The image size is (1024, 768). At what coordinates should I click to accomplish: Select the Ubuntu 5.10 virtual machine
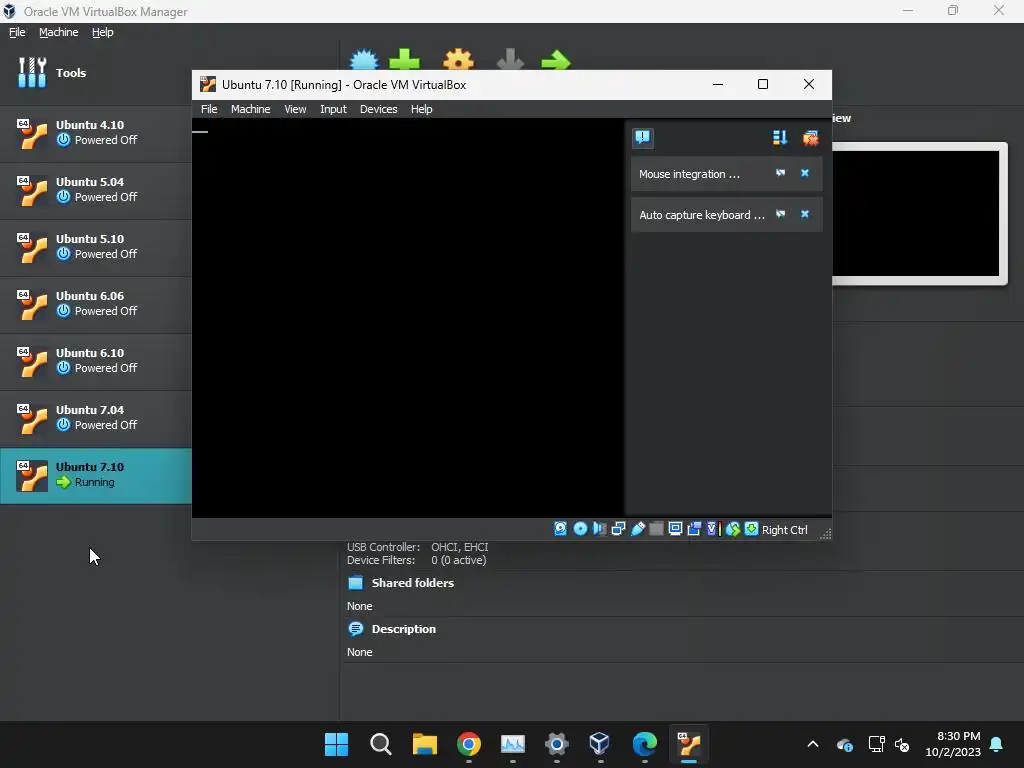pos(96,246)
